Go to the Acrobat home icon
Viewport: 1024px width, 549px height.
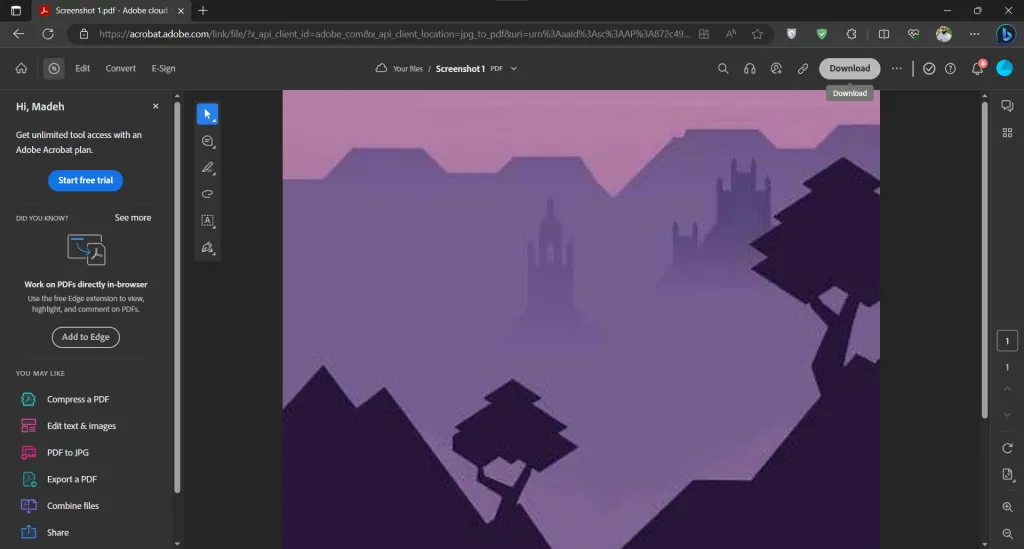point(22,69)
